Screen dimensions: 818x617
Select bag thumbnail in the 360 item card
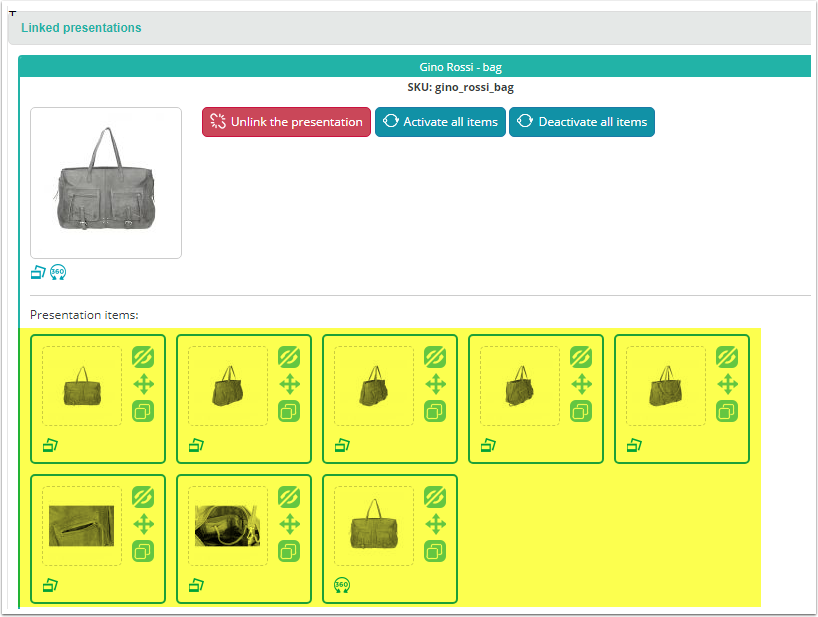tap(374, 526)
